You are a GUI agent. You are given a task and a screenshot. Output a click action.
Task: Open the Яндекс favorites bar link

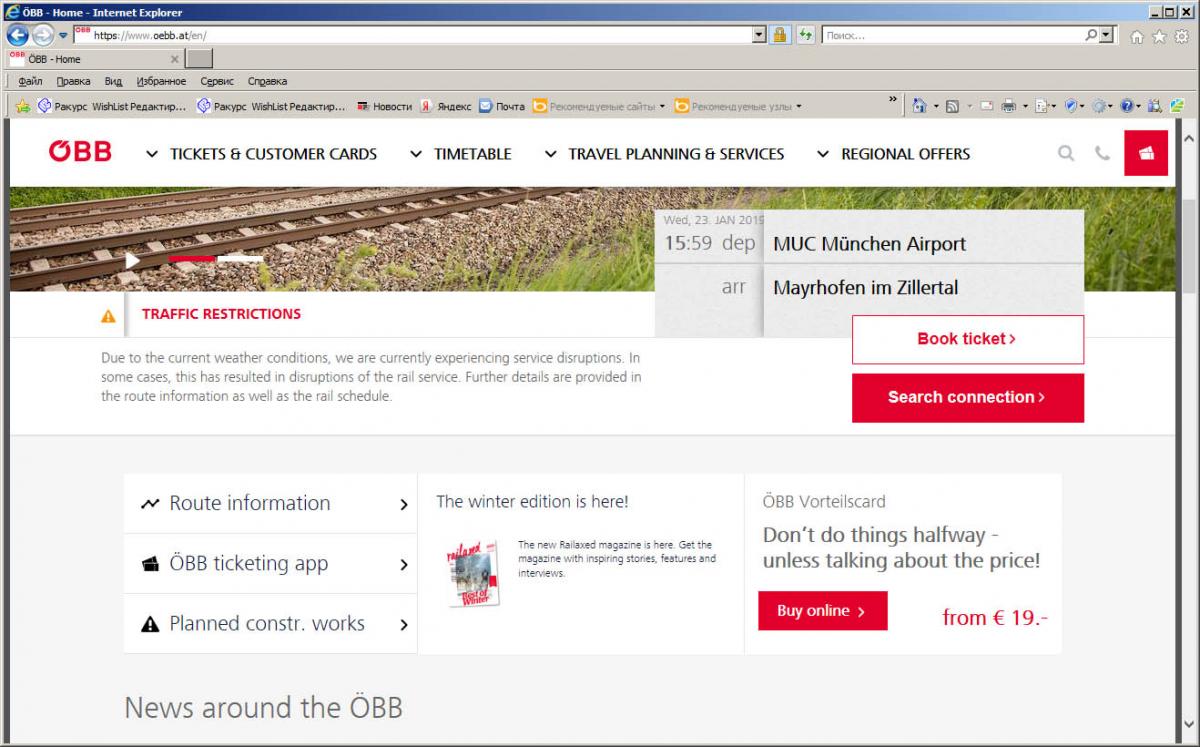click(445, 106)
